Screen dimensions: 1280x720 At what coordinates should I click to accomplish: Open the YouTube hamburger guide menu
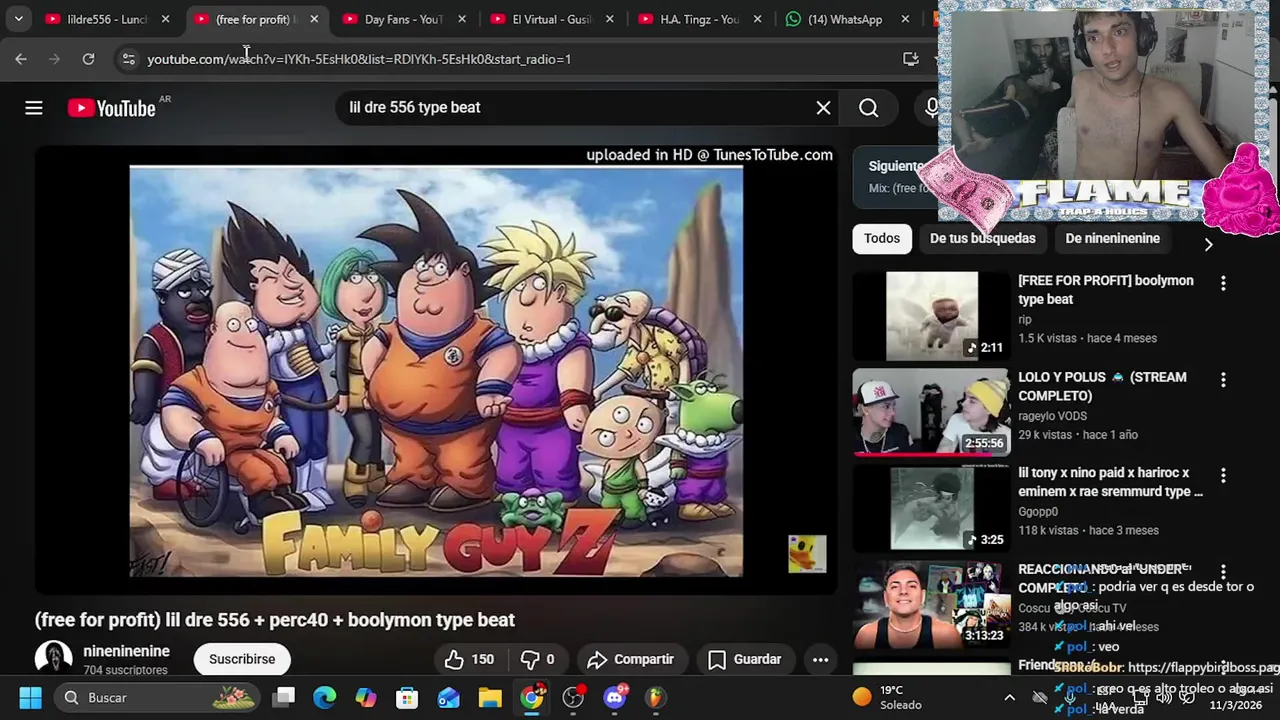tap(34, 108)
